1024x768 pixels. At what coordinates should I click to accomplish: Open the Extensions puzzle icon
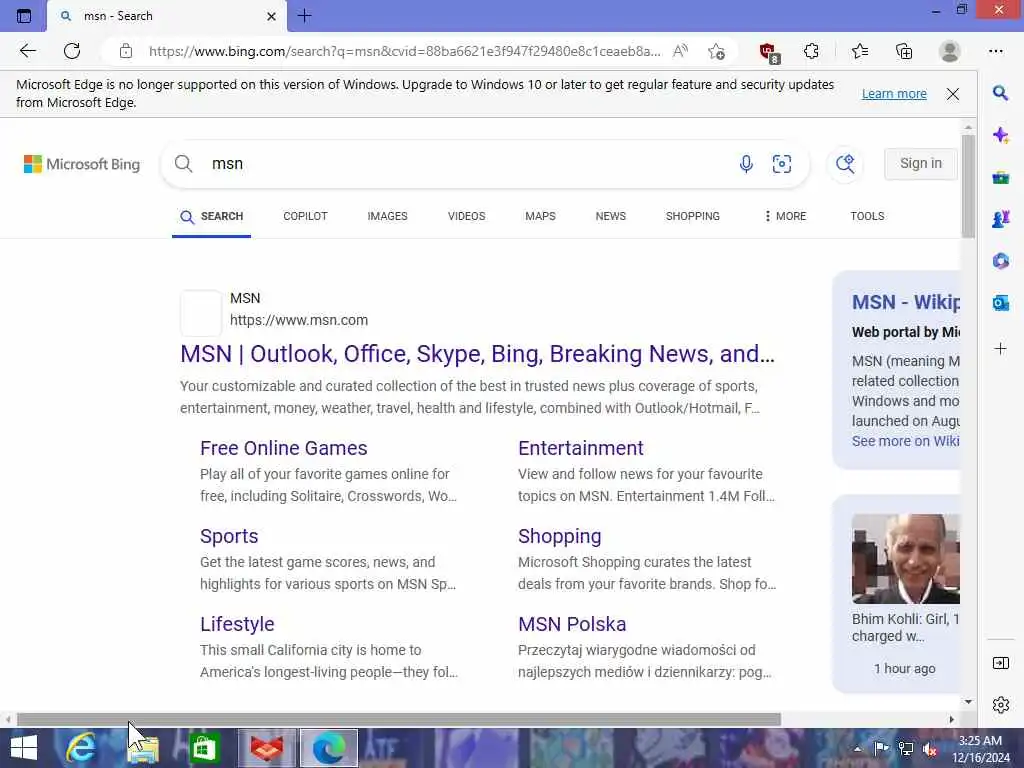coord(811,51)
